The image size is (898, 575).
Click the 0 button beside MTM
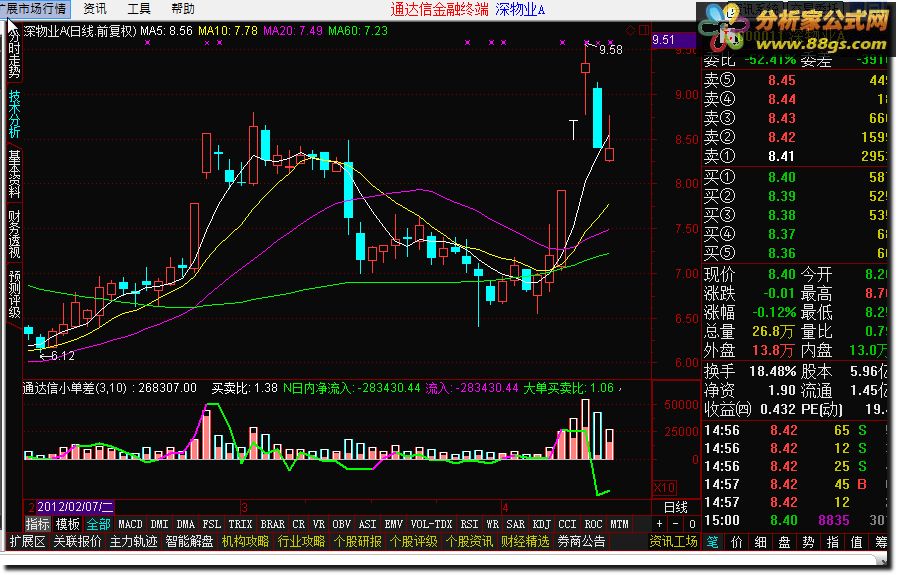692,524
